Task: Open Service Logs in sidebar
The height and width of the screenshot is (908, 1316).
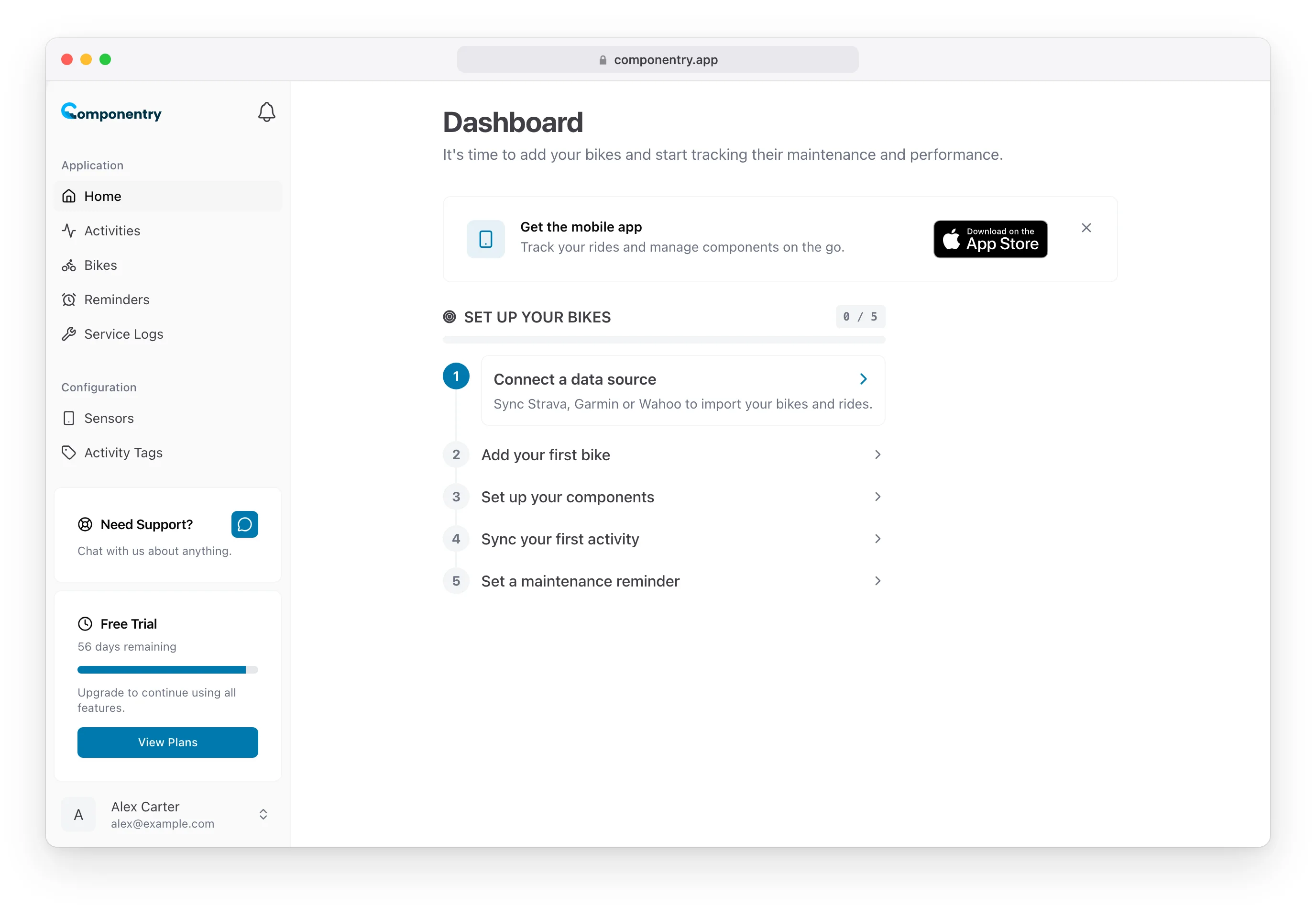Action: click(x=168, y=334)
